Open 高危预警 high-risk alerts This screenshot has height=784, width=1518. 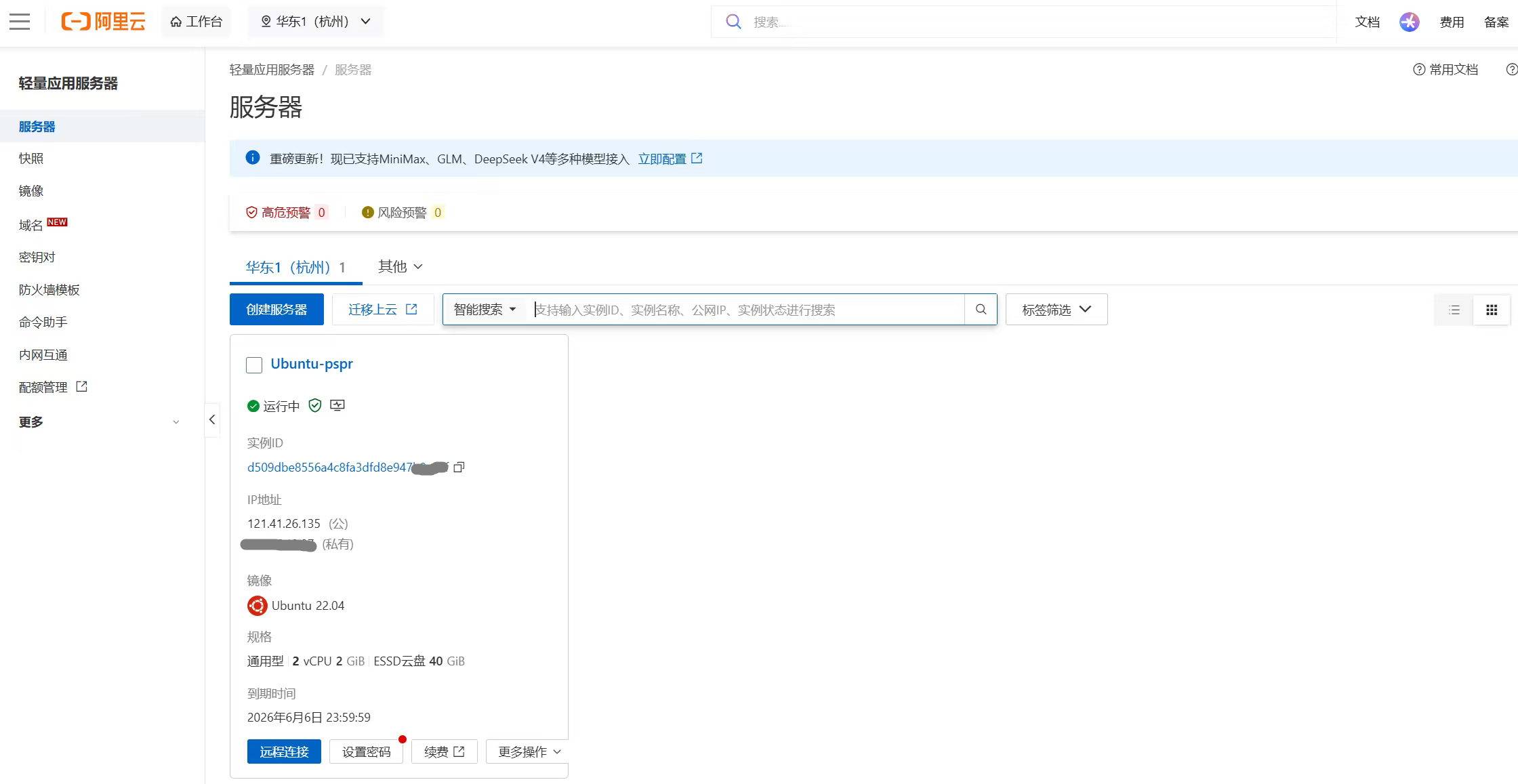click(286, 213)
